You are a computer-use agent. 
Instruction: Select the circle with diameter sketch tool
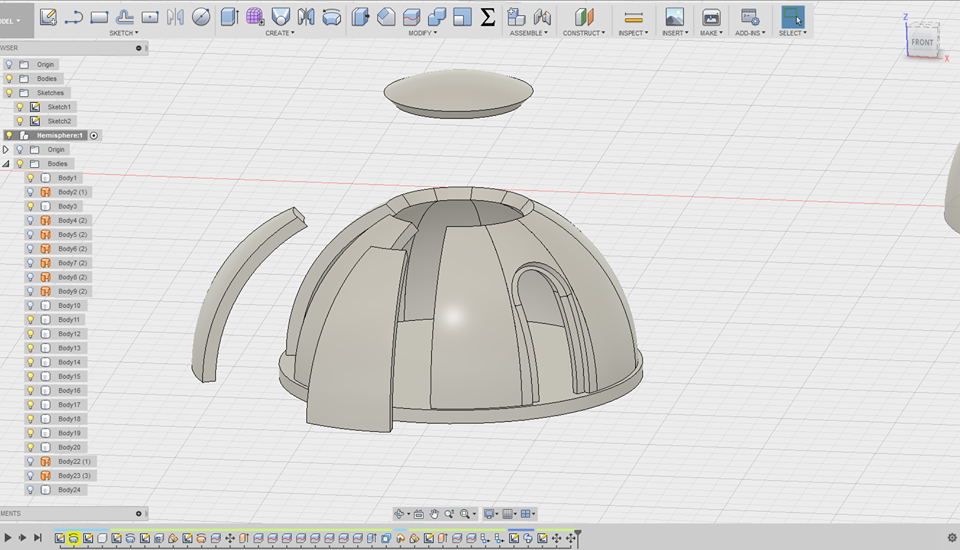[x=201, y=17]
